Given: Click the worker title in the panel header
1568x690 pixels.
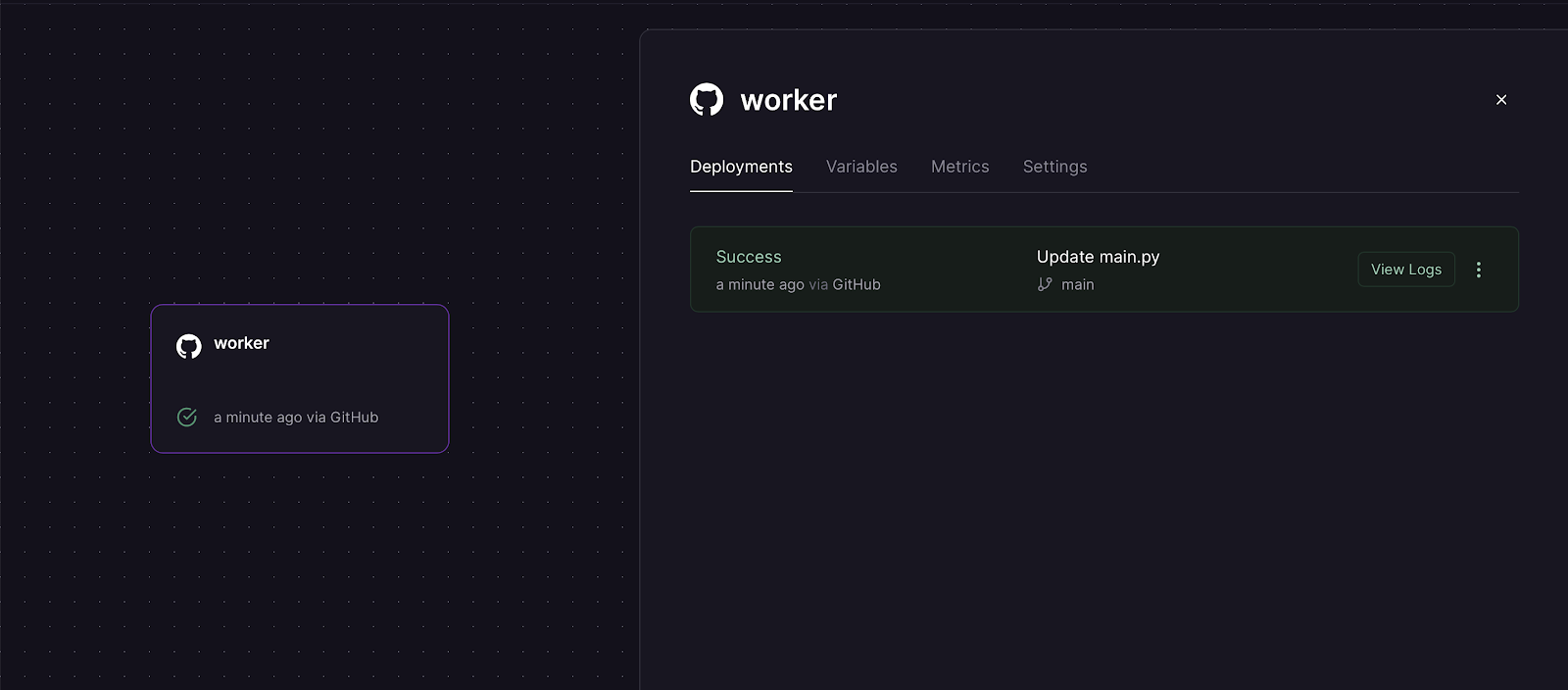Looking at the screenshot, I should coord(789,100).
